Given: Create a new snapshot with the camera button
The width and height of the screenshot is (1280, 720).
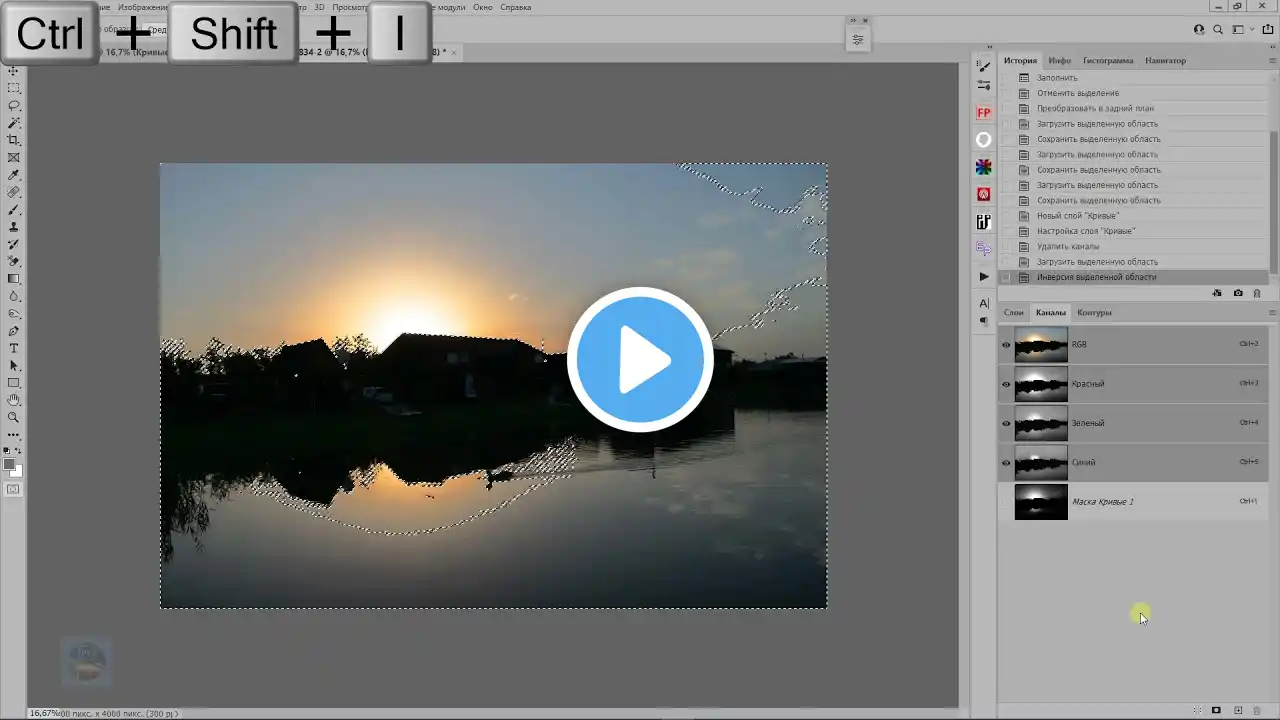Looking at the screenshot, I should (1238, 293).
